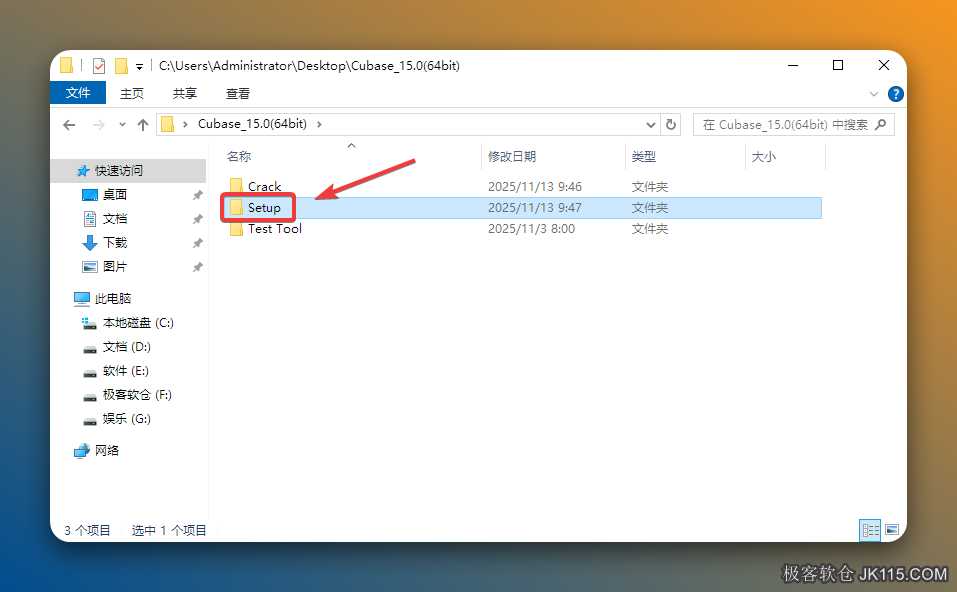Viewport: 957px width, 592px height.
Task: Select 网络 in the navigation pane
Action: (107, 450)
